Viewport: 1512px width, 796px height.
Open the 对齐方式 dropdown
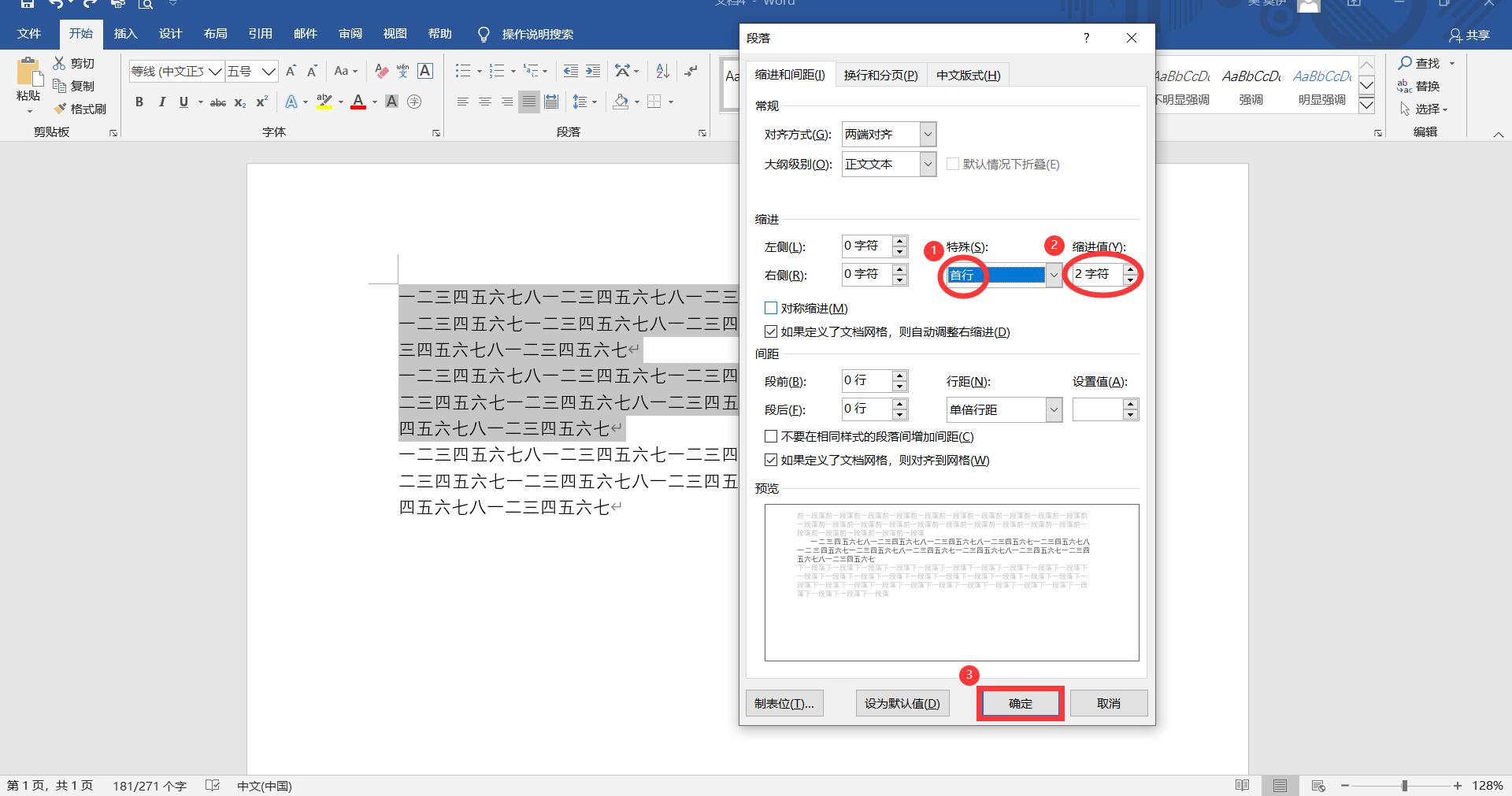pos(928,134)
